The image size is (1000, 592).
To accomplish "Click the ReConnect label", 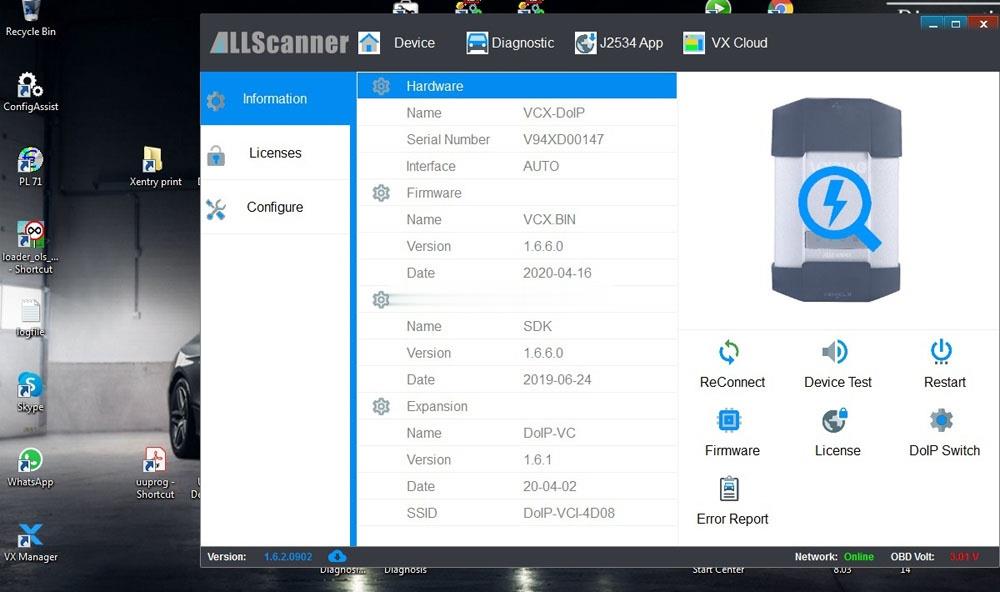I will click(x=732, y=382).
